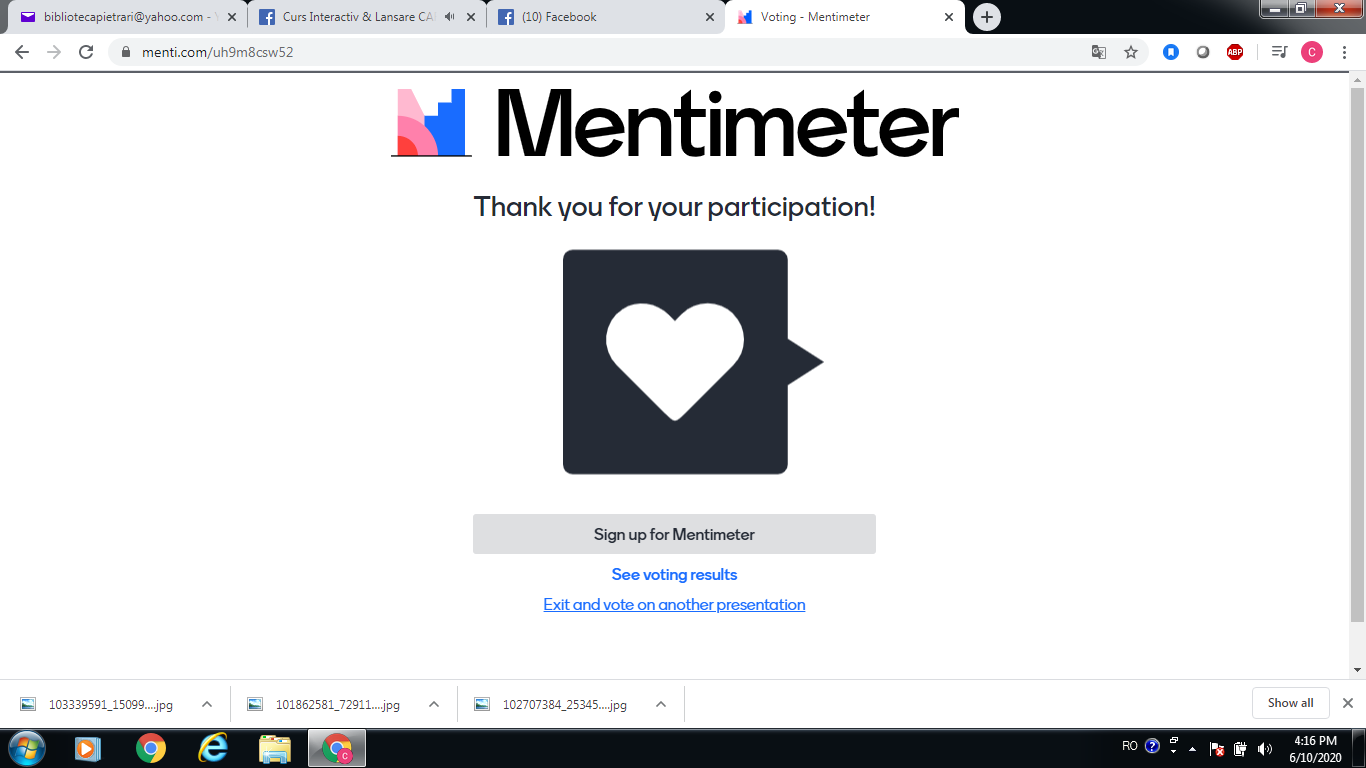Click the heart speech bubble image

(x=693, y=362)
